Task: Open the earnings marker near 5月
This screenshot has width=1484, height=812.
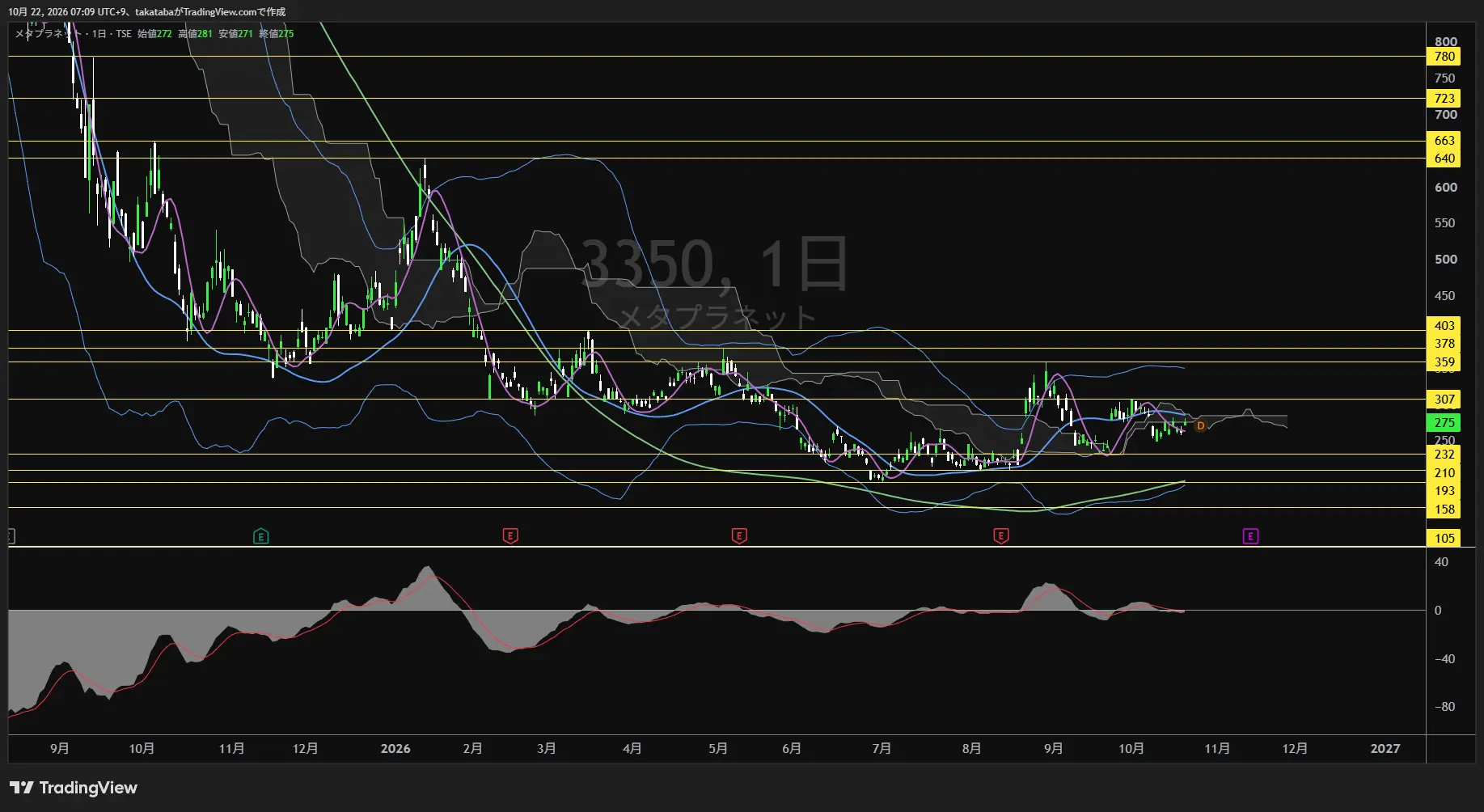Action: pyautogui.click(x=739, y=535)
